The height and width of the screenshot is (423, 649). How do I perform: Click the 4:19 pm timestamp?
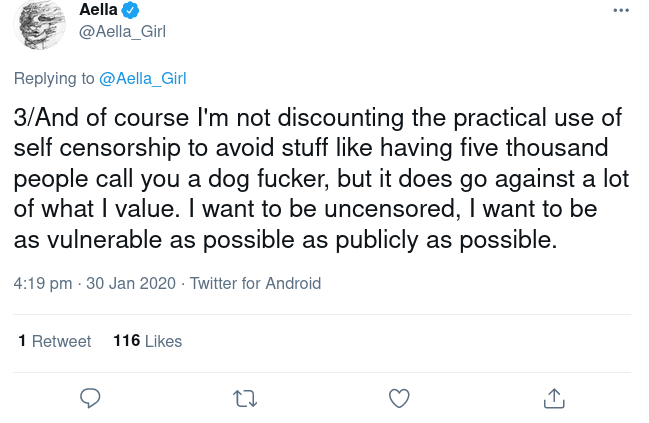point(43,283)
